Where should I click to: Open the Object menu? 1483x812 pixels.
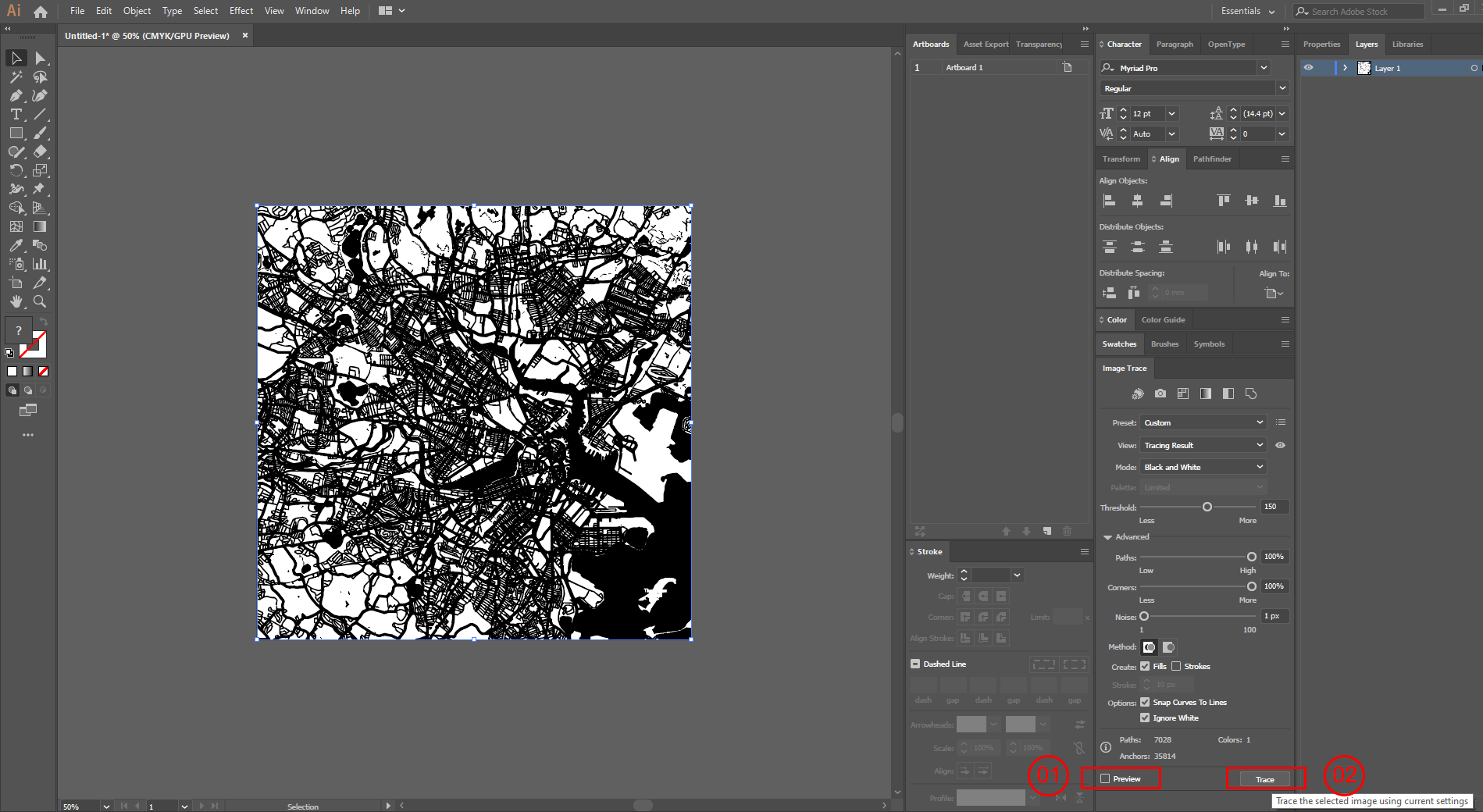tap(137, 10)
